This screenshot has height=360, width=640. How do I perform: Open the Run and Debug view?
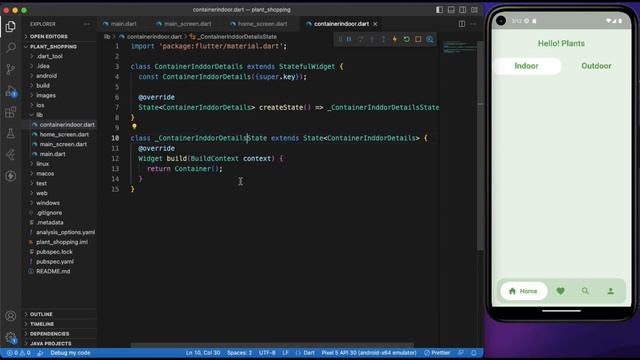(11, 91)
